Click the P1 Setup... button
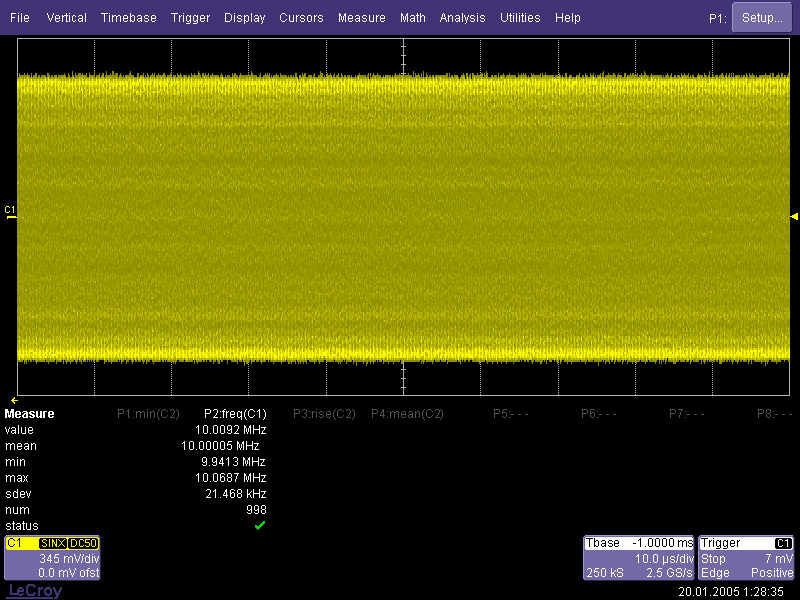 pyautogui.click(x=762, y=18)
